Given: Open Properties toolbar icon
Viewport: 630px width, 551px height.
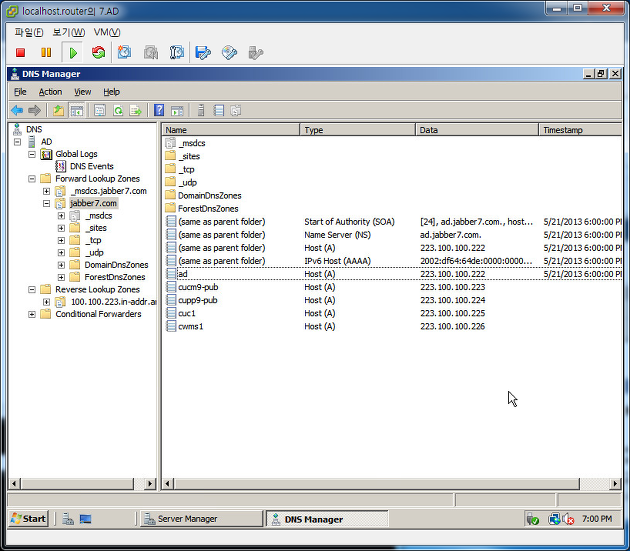Looking at the screenshot, I should 100,110.
